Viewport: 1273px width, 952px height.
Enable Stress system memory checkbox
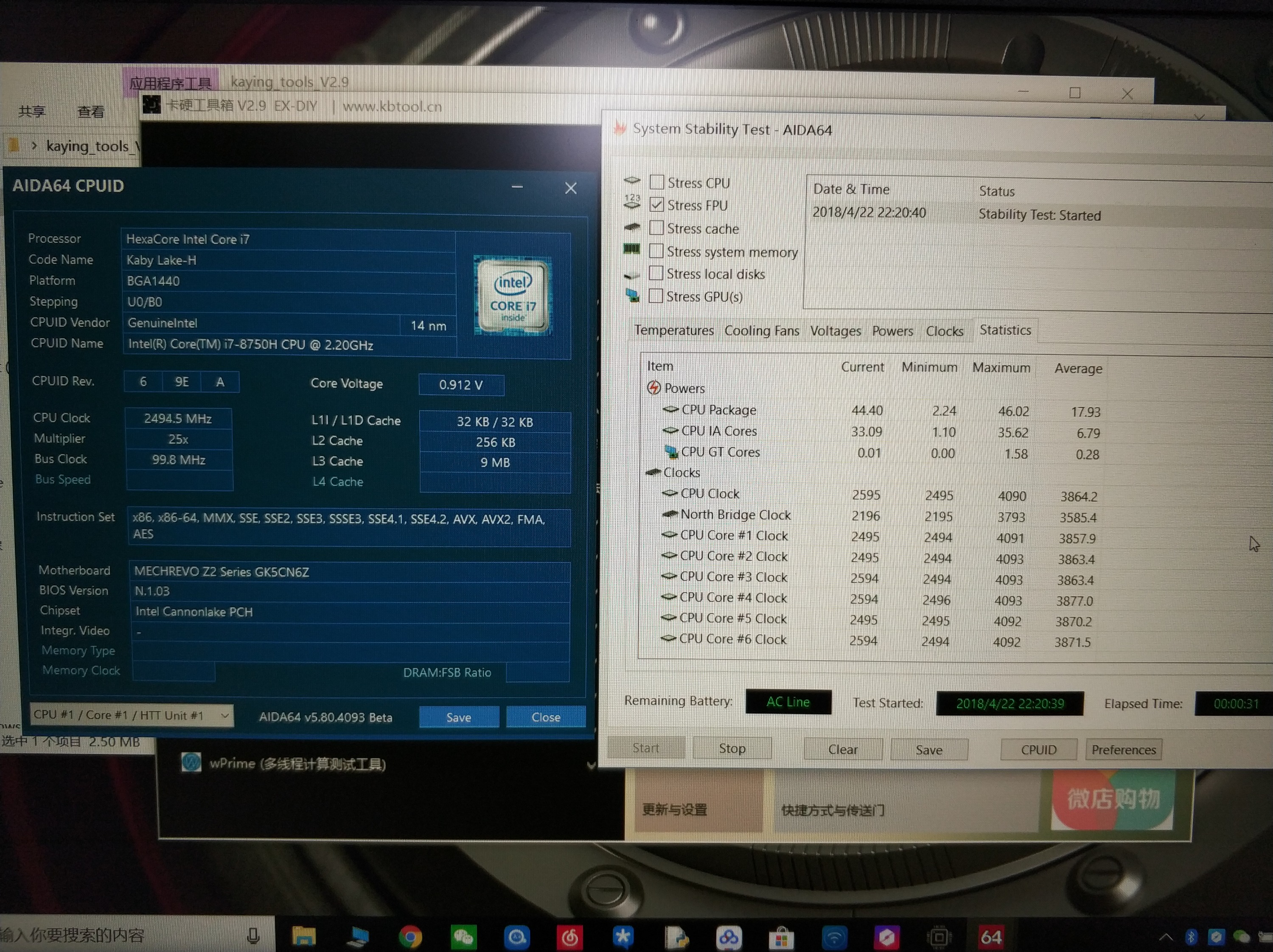pos(656,251)
